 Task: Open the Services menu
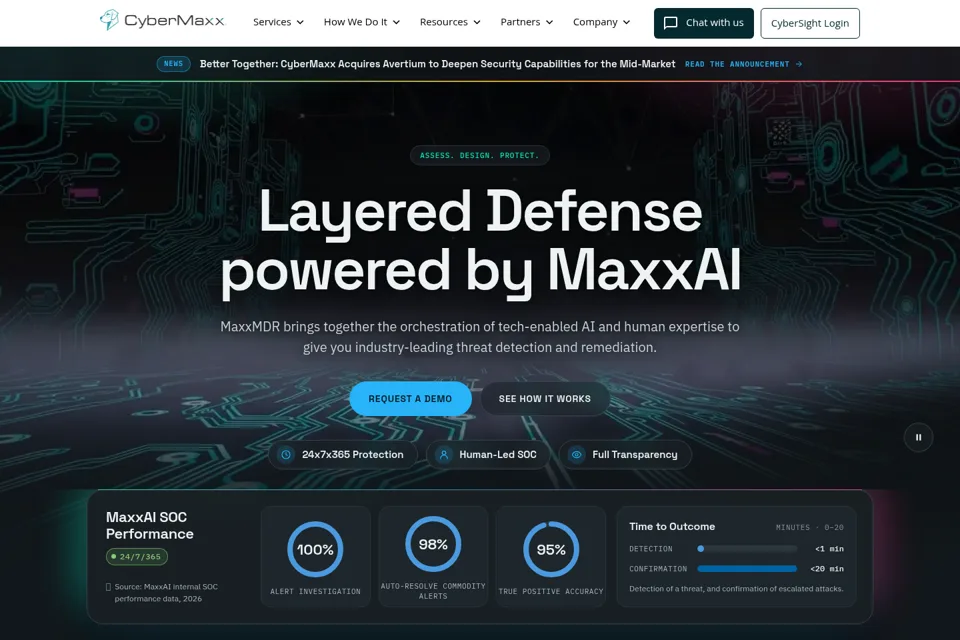tap(279, 22)
